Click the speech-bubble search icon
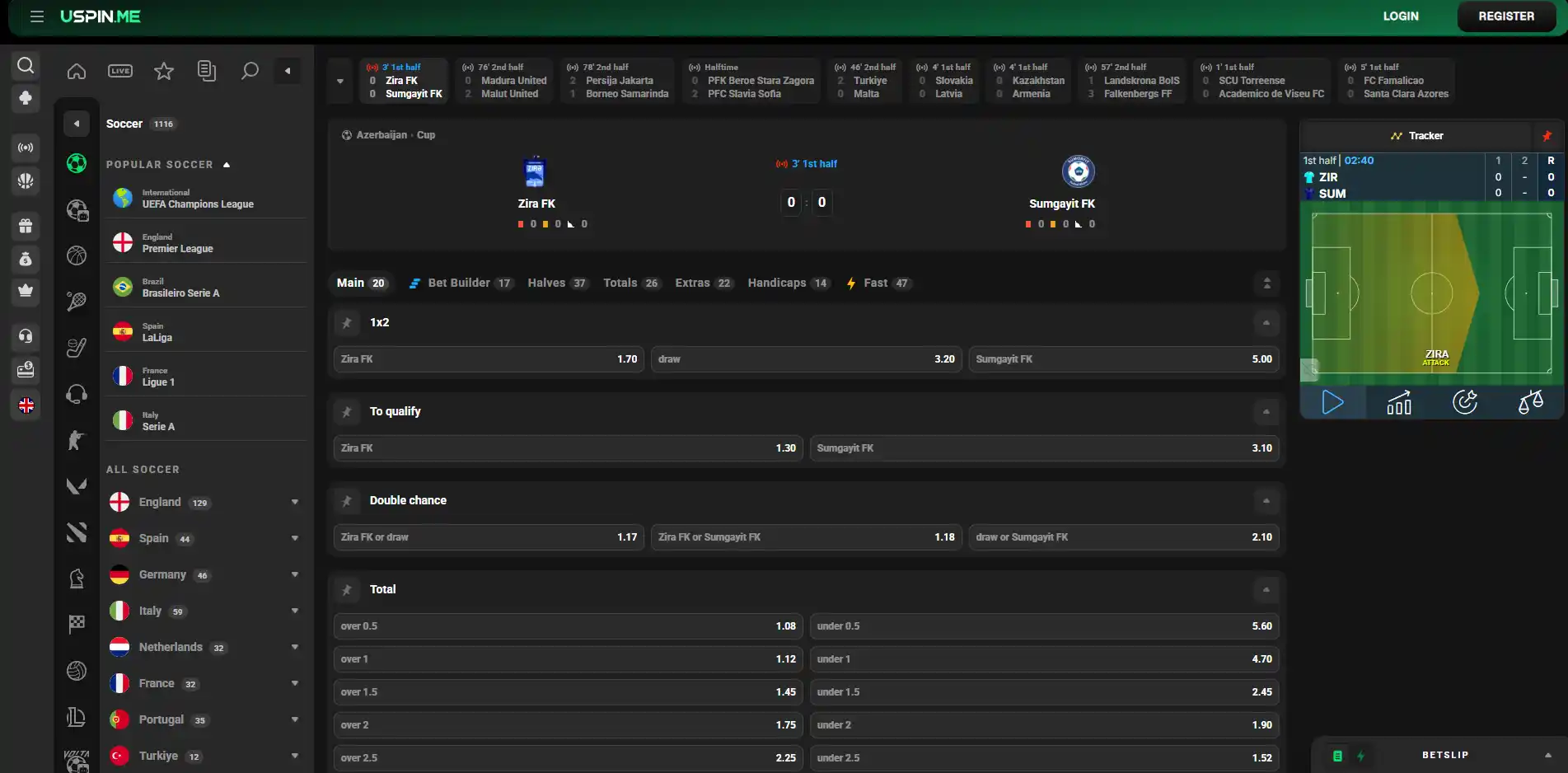The width and height of the screenshot is (1568, 773). pos(250,71)
